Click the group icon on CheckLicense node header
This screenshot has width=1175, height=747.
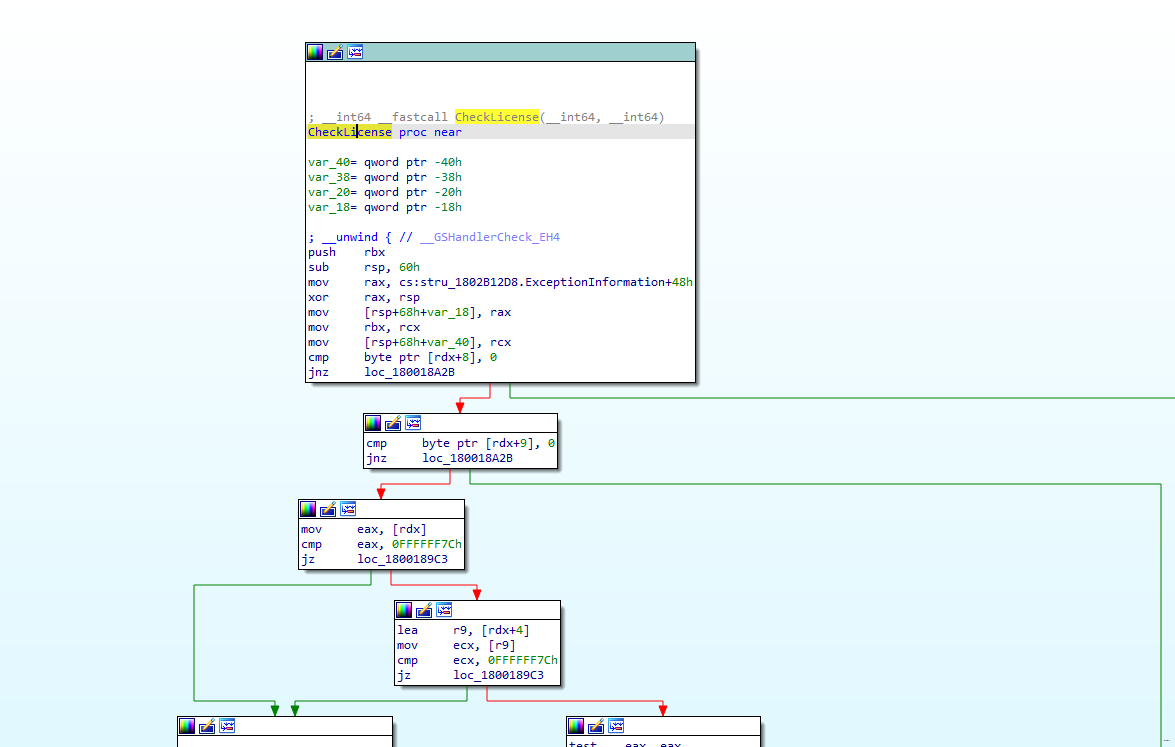pyautogui.click(x=355, y=52)
